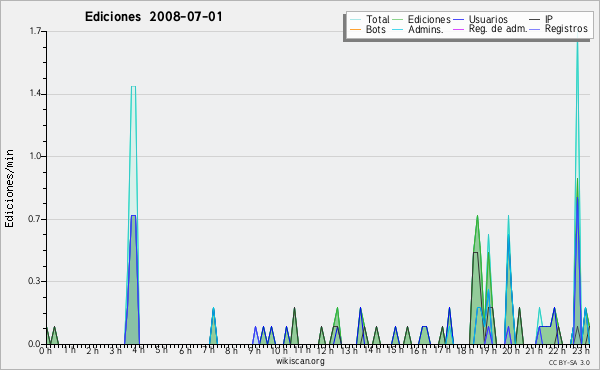Image resolution: width=600 pixels, height=370 pixels.
Task: Click the '7 h' x-axis tick label
Action: (x=209, y=350)
